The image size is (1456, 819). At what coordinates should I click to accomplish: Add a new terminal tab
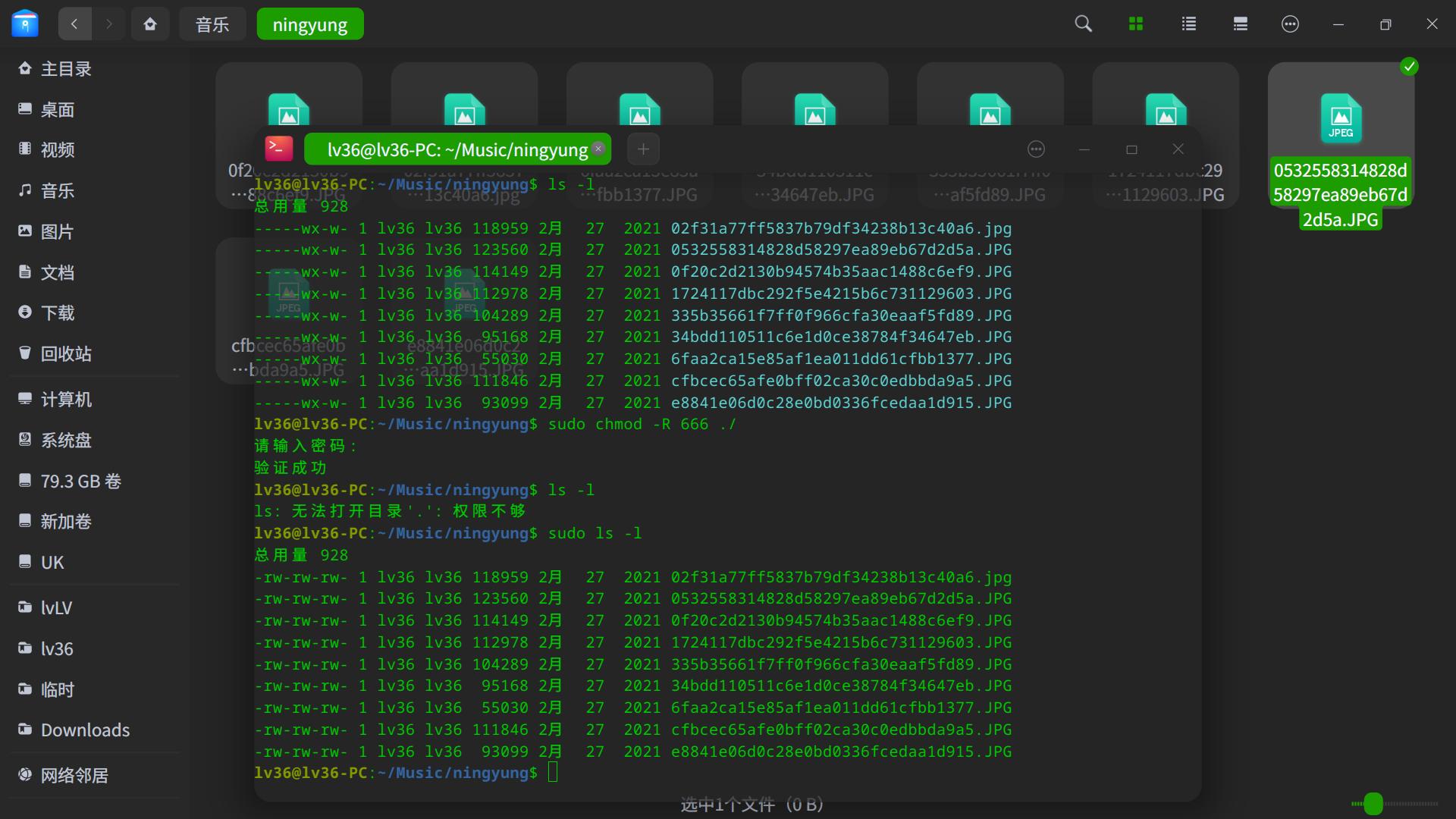click(643, 149)
